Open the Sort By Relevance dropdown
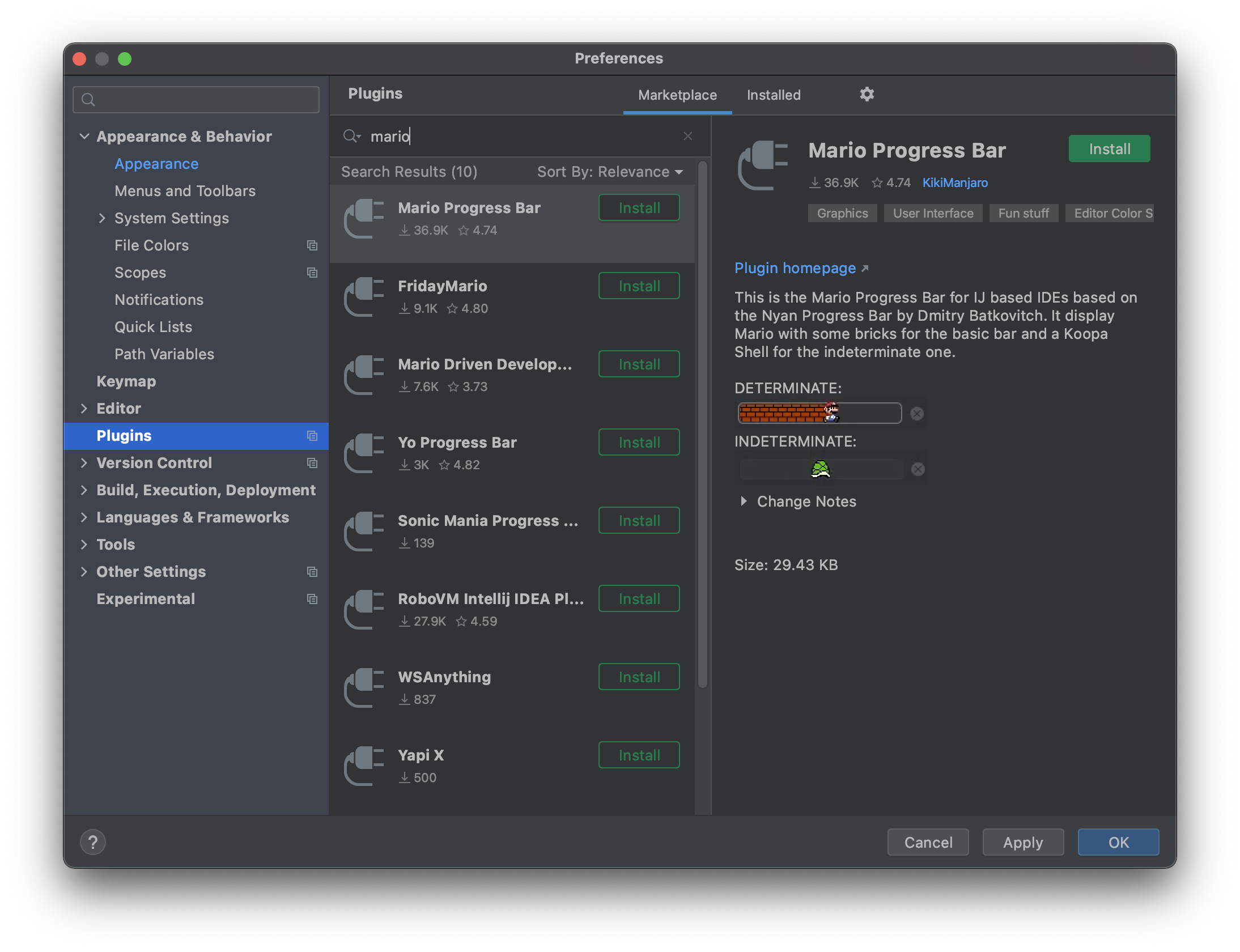 [x=610, y=172]
